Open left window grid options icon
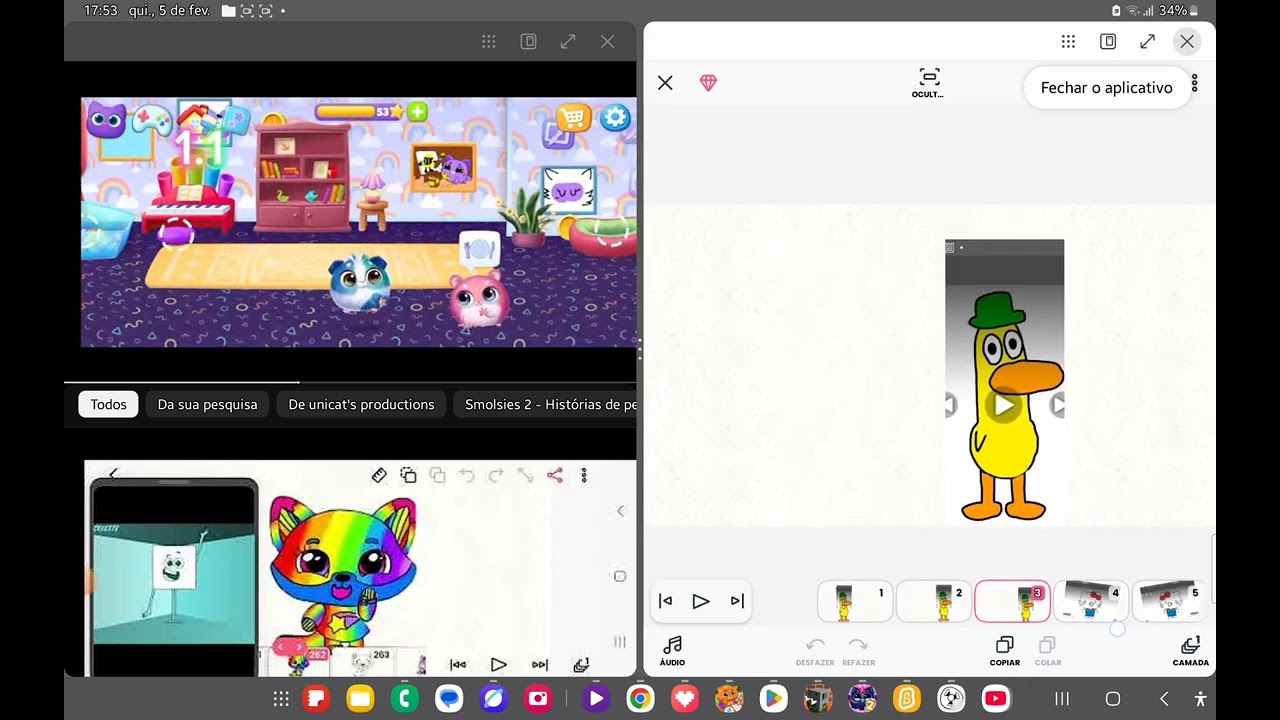This screenshot has height=720, width=1280. pos(488,41)
